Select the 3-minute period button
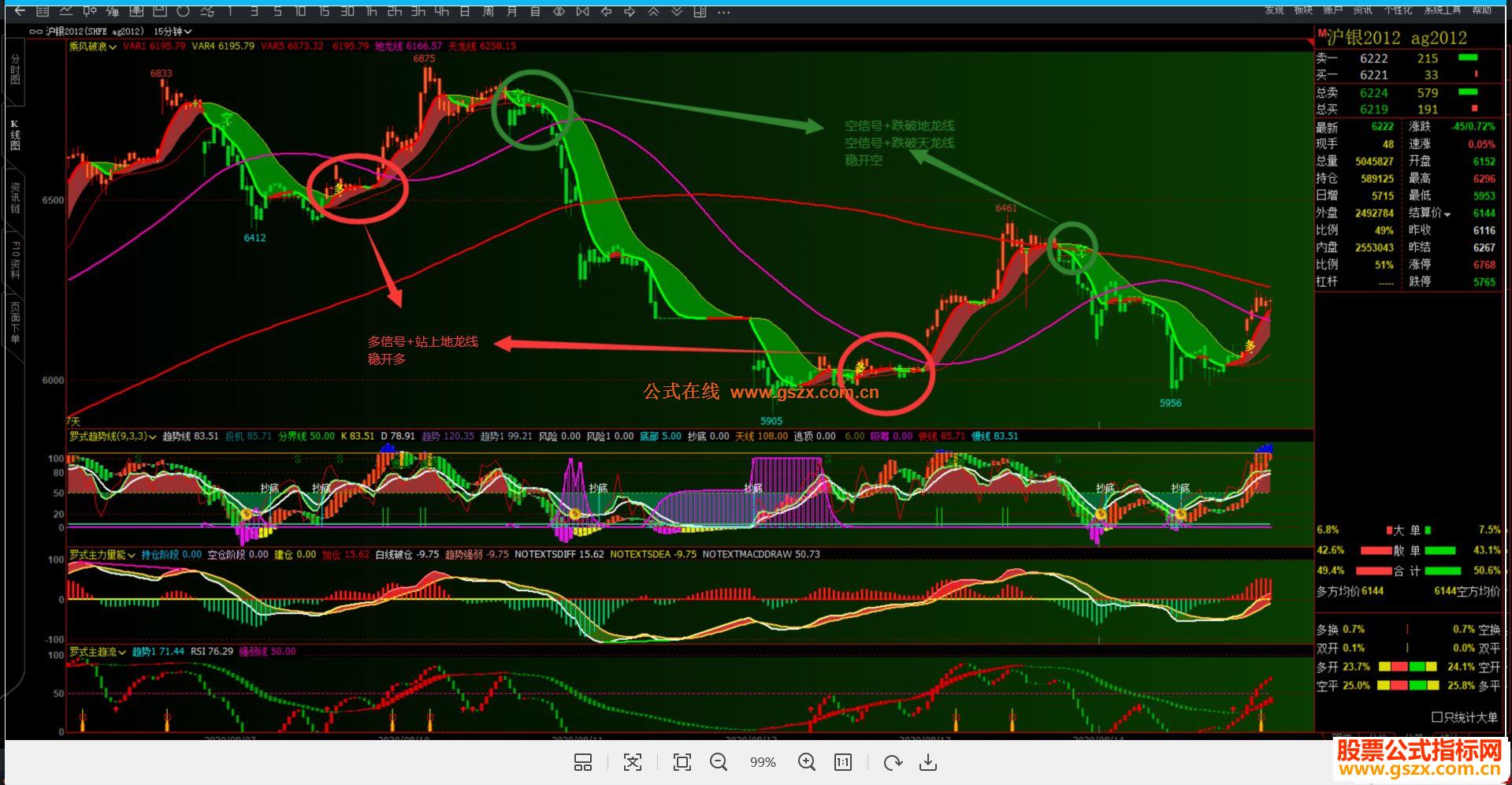 tap(254, 11)
